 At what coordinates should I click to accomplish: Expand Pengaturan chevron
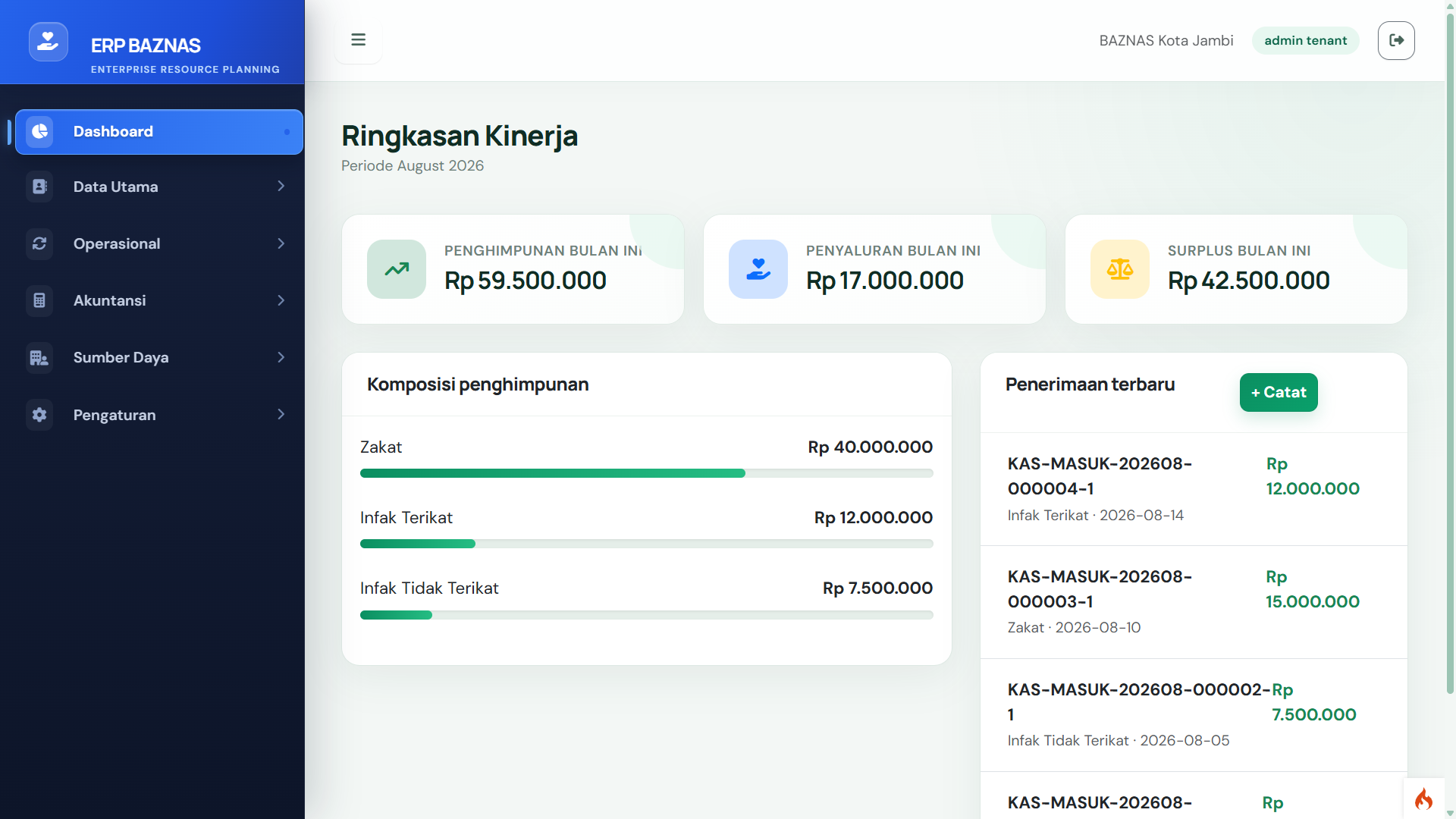(281, 414)
